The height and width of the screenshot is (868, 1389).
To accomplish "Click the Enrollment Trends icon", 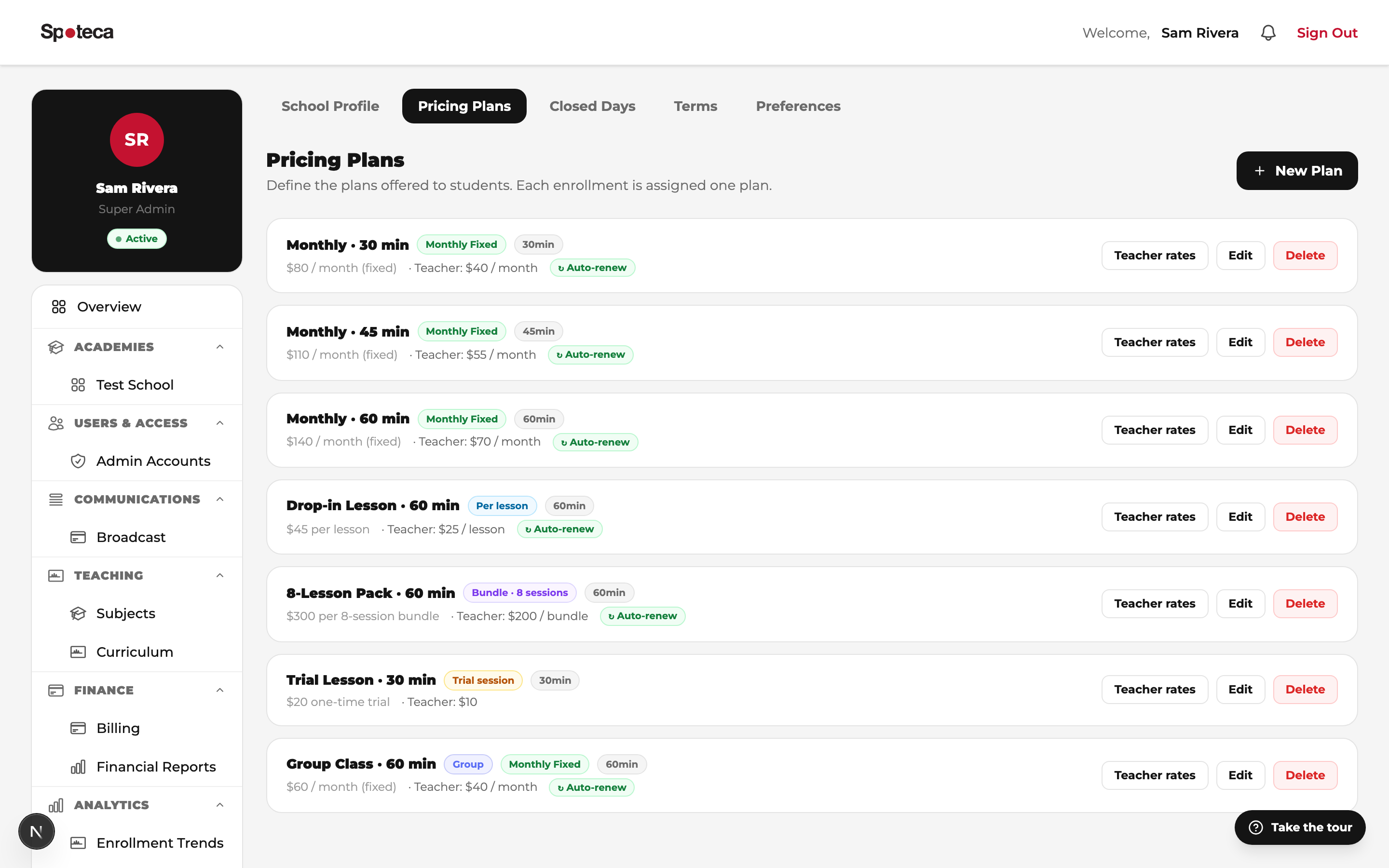I will [x=78, y=843].
